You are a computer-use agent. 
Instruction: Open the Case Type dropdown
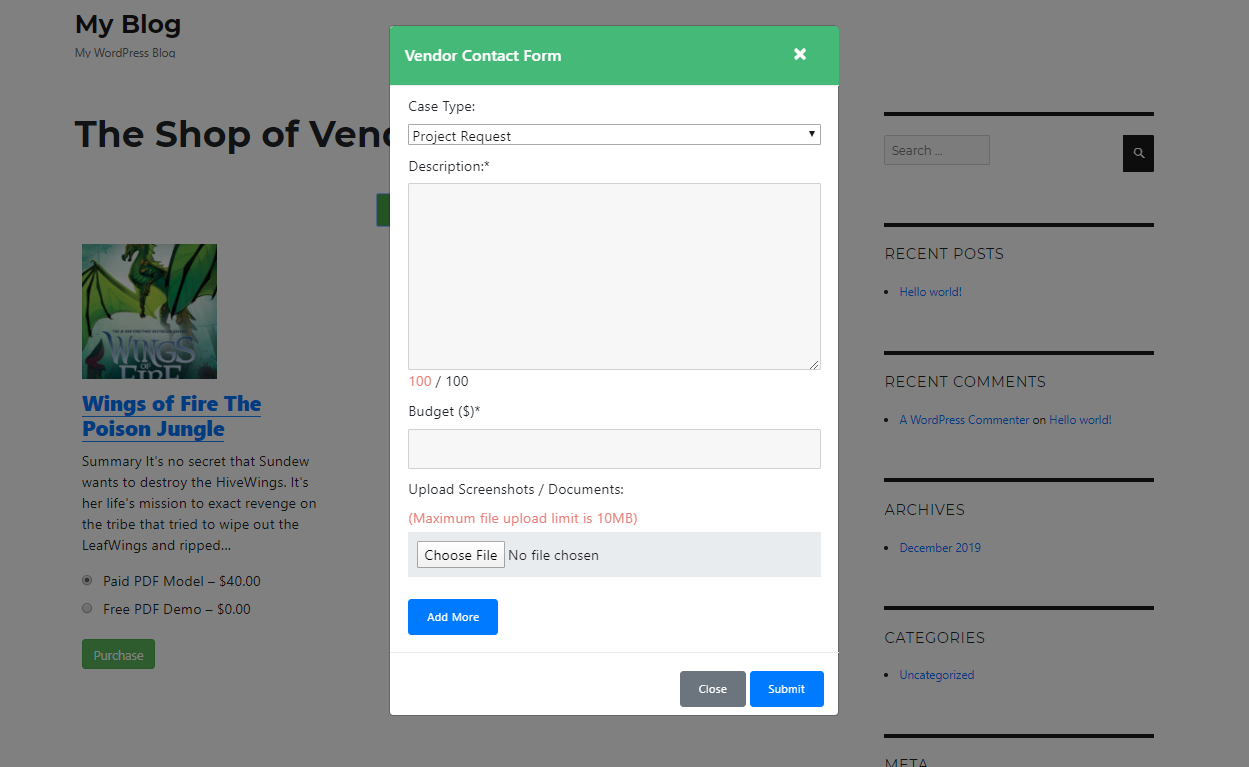tap(614, 135)
